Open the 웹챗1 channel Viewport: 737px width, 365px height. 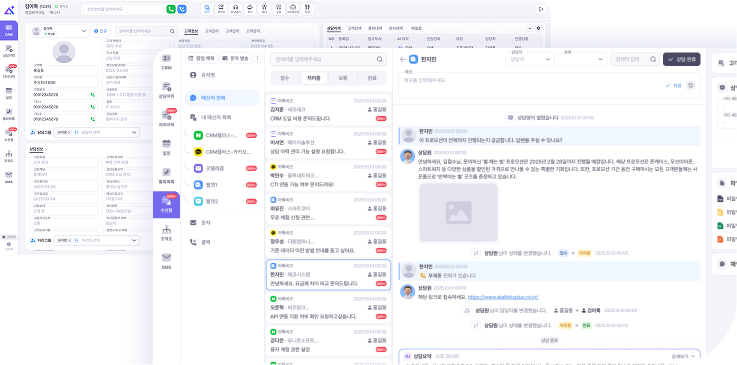tap(225, 185)
